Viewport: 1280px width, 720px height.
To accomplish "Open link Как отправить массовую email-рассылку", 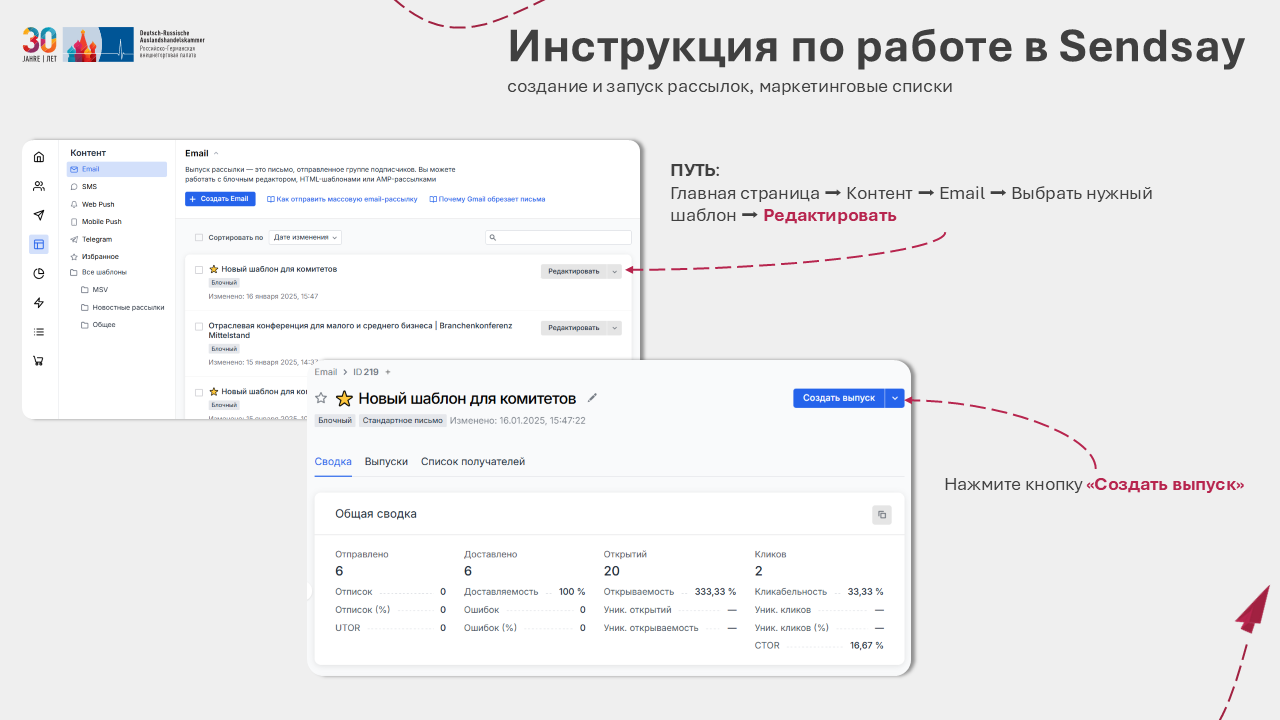I will click(x=347, y=199).
